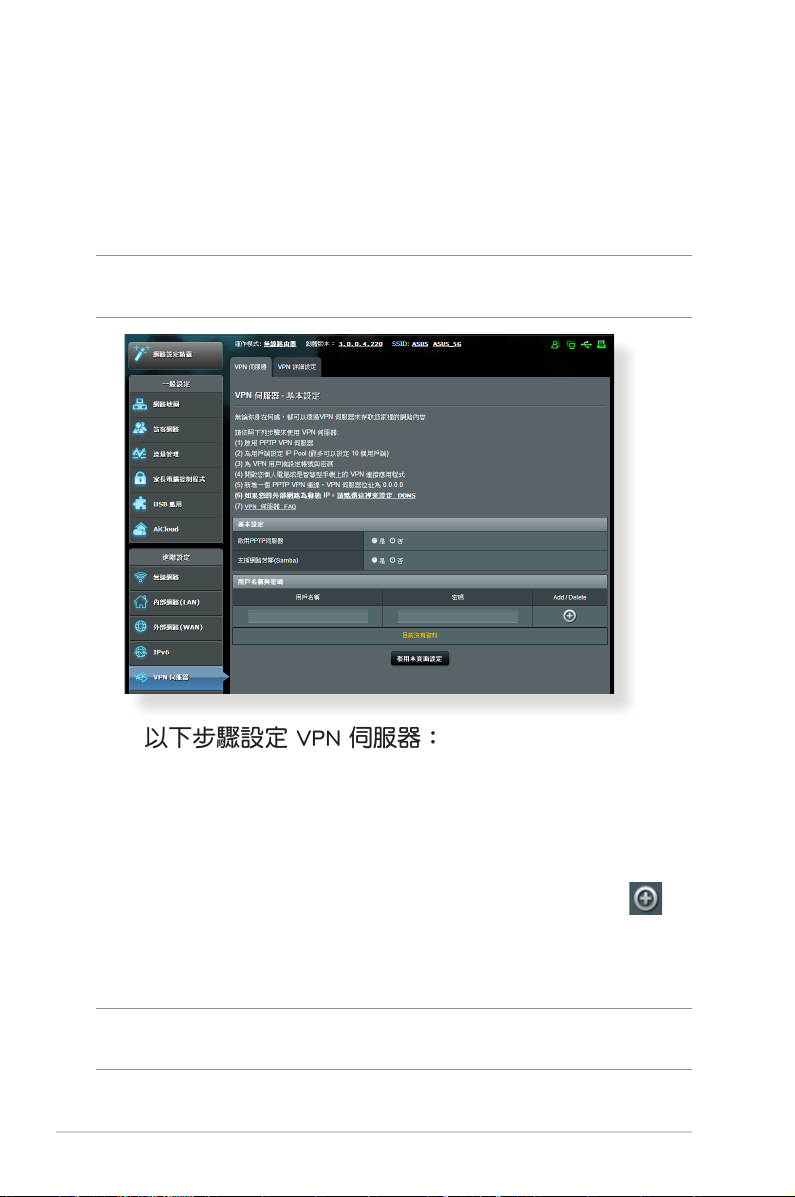Viewport: 795px width, 1197px height.
Task: Open AiCloud in the sidebar
Action: click(x=176, y=529)
